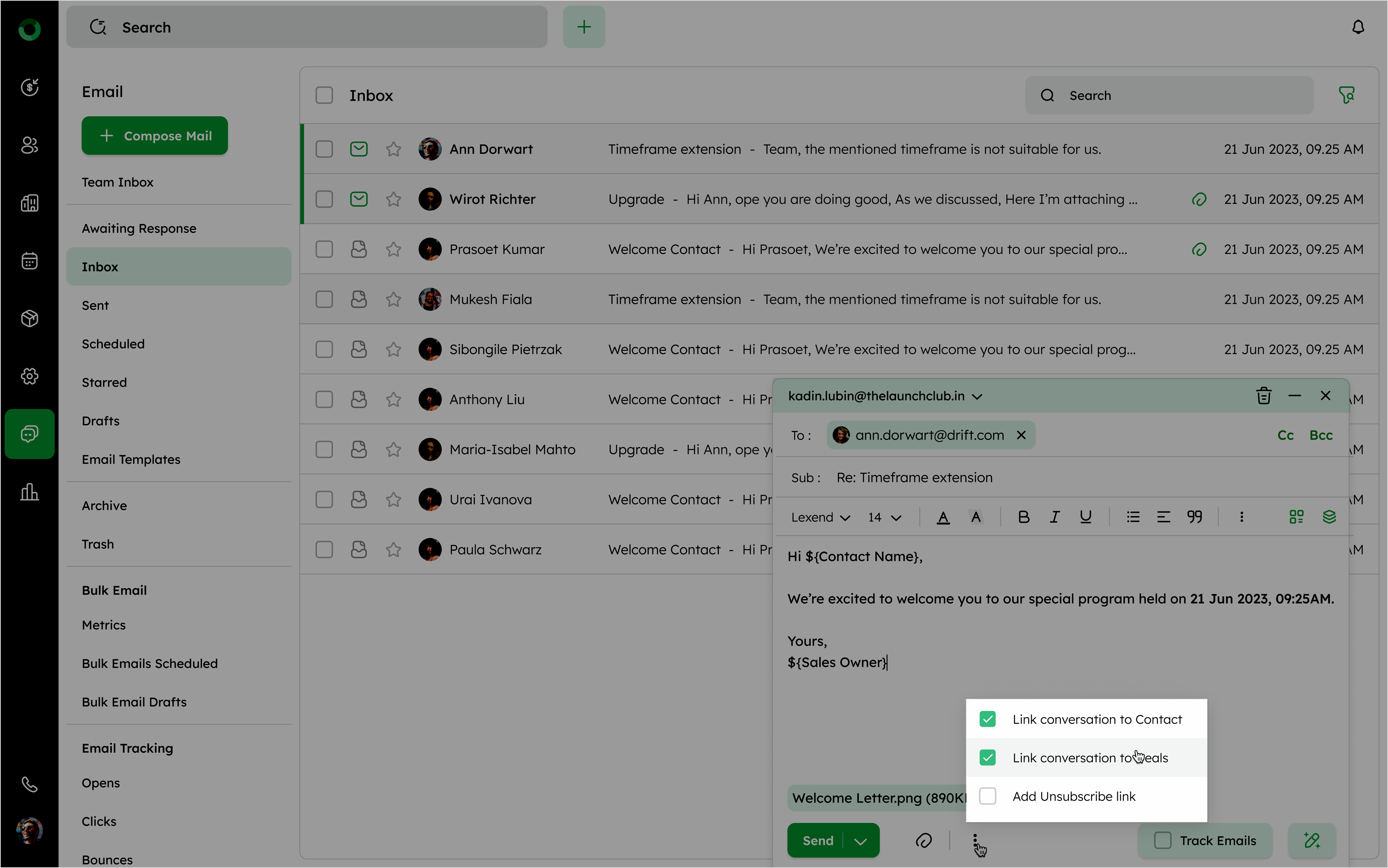Enable the Track Emails checkbox

coord(1162,840)
